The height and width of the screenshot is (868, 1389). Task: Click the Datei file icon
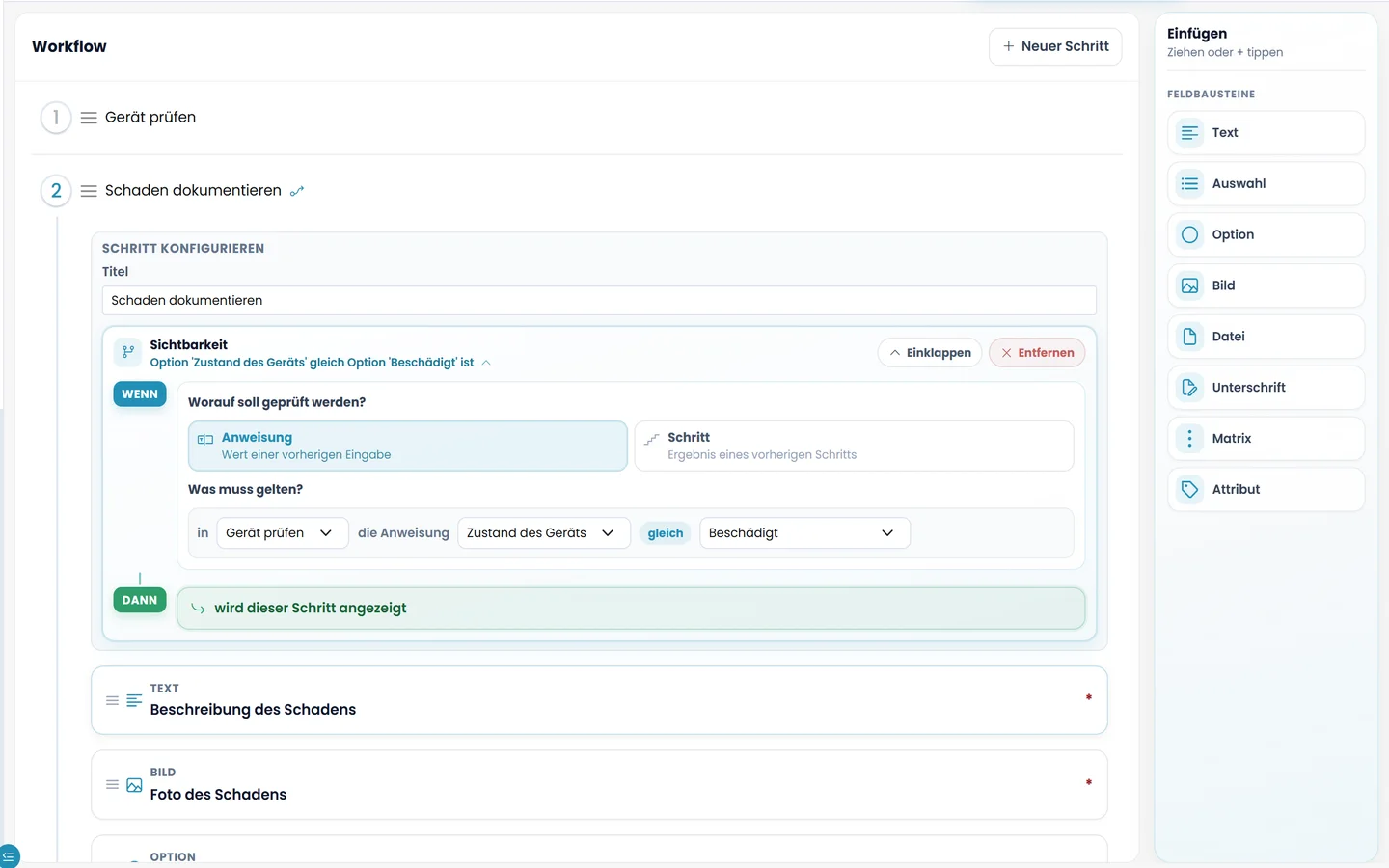[1189, 337]
